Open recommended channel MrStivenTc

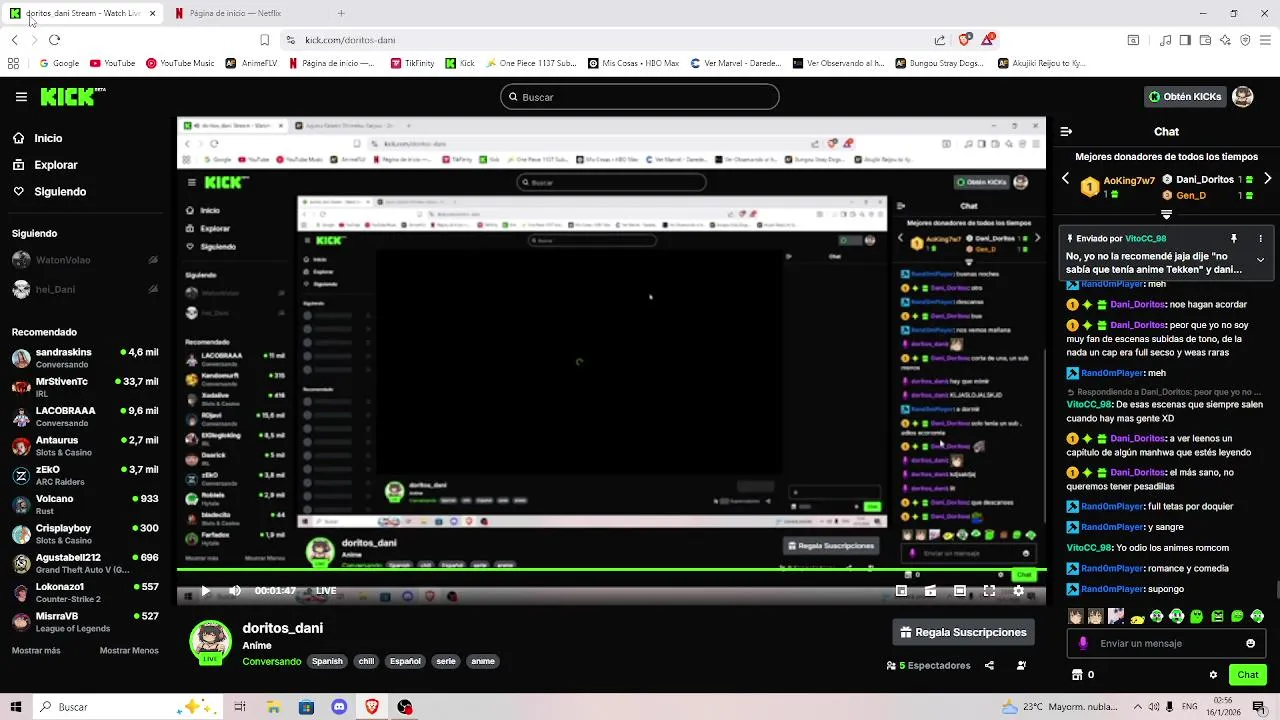click(85, 387)
